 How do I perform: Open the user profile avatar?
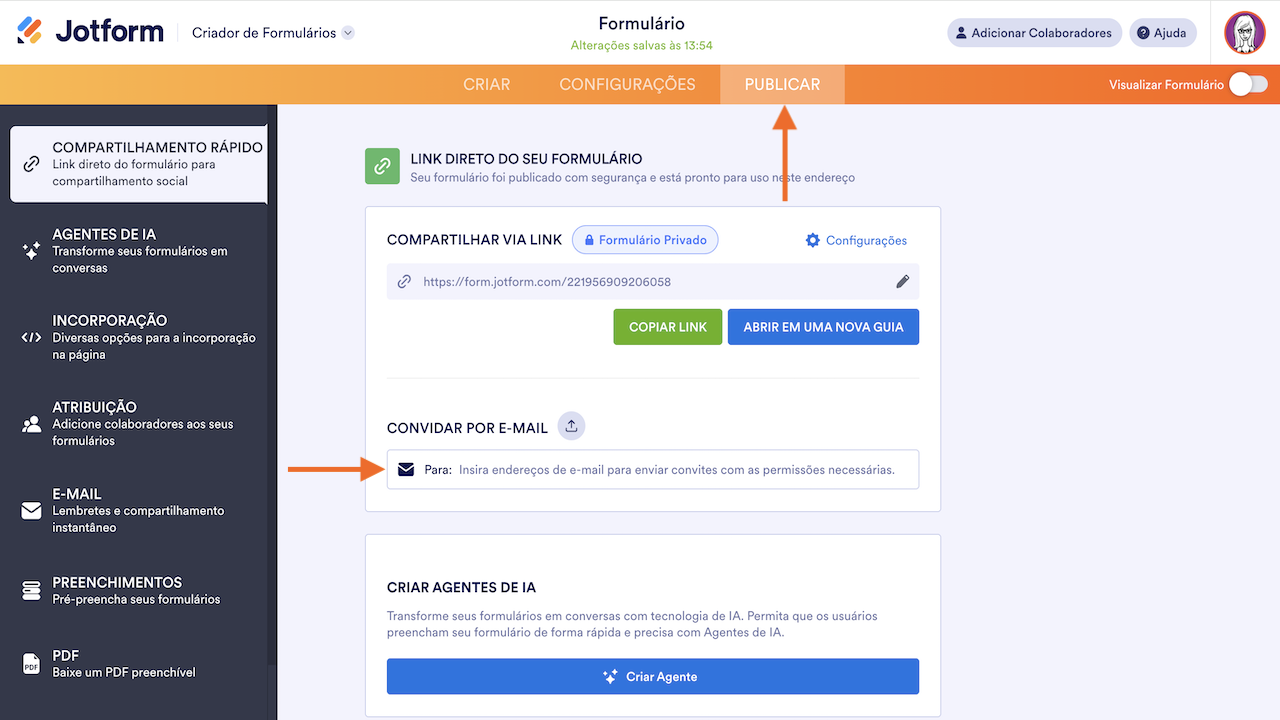[x=1245, y=33]
